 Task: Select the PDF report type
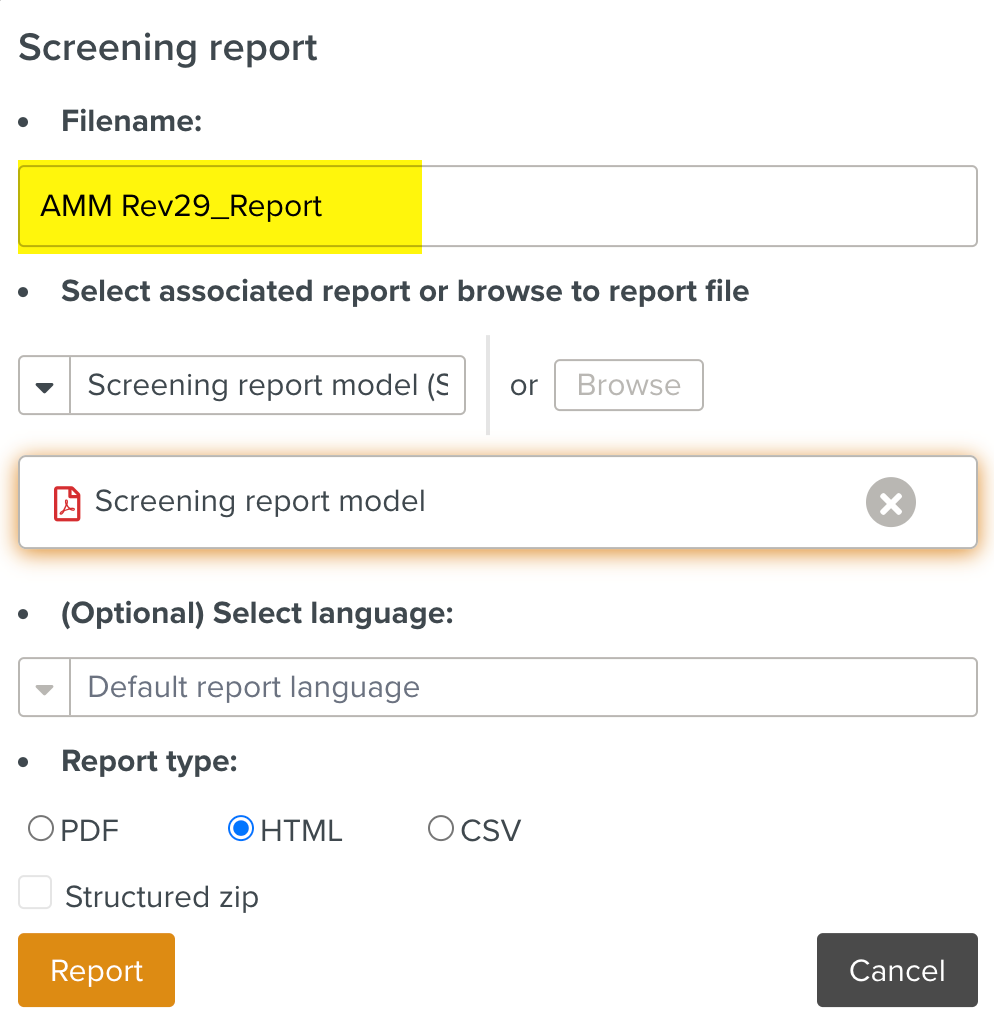(41, 829)
